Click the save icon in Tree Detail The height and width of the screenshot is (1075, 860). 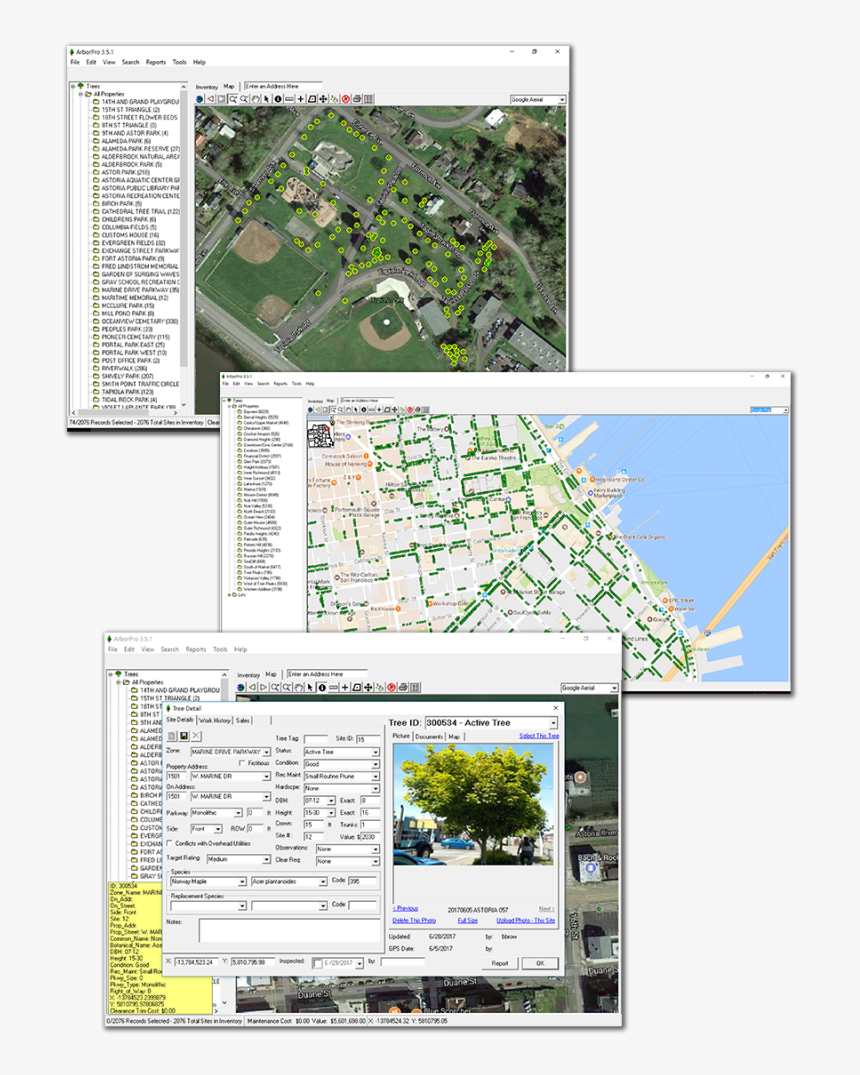183,736
